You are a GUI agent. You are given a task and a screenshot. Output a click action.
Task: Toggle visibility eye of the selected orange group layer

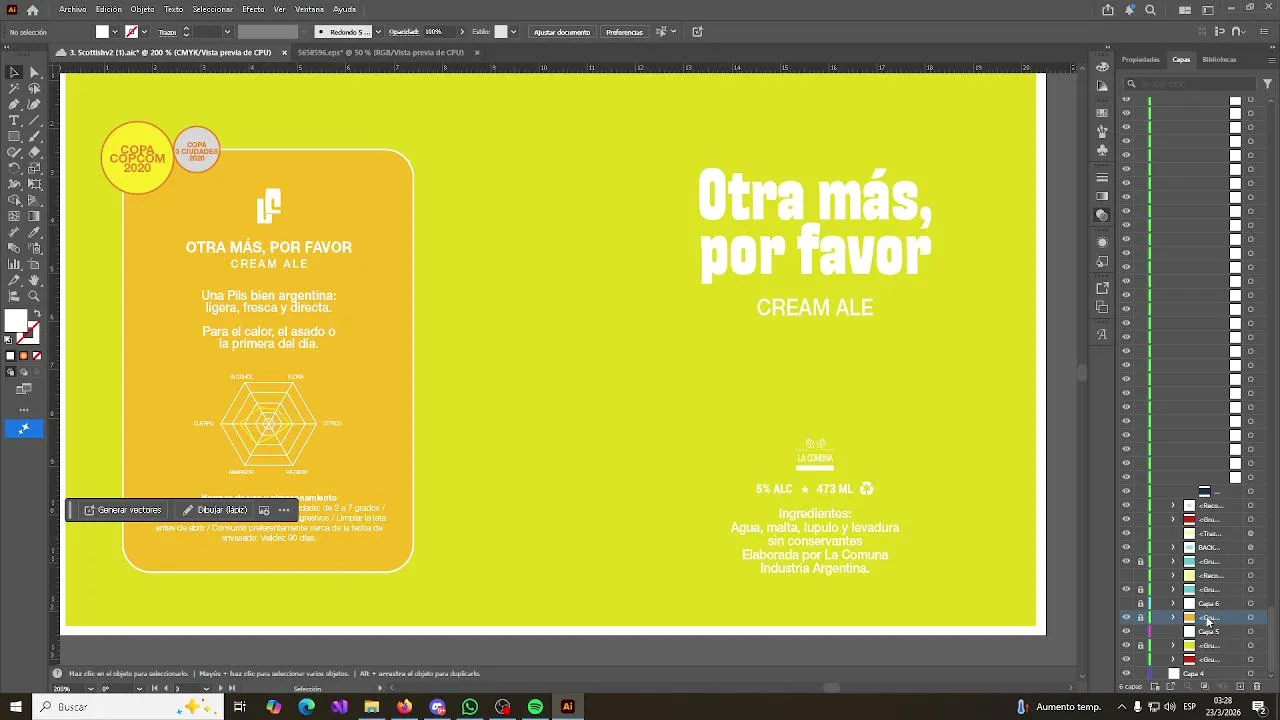(x=1126, y=618)
